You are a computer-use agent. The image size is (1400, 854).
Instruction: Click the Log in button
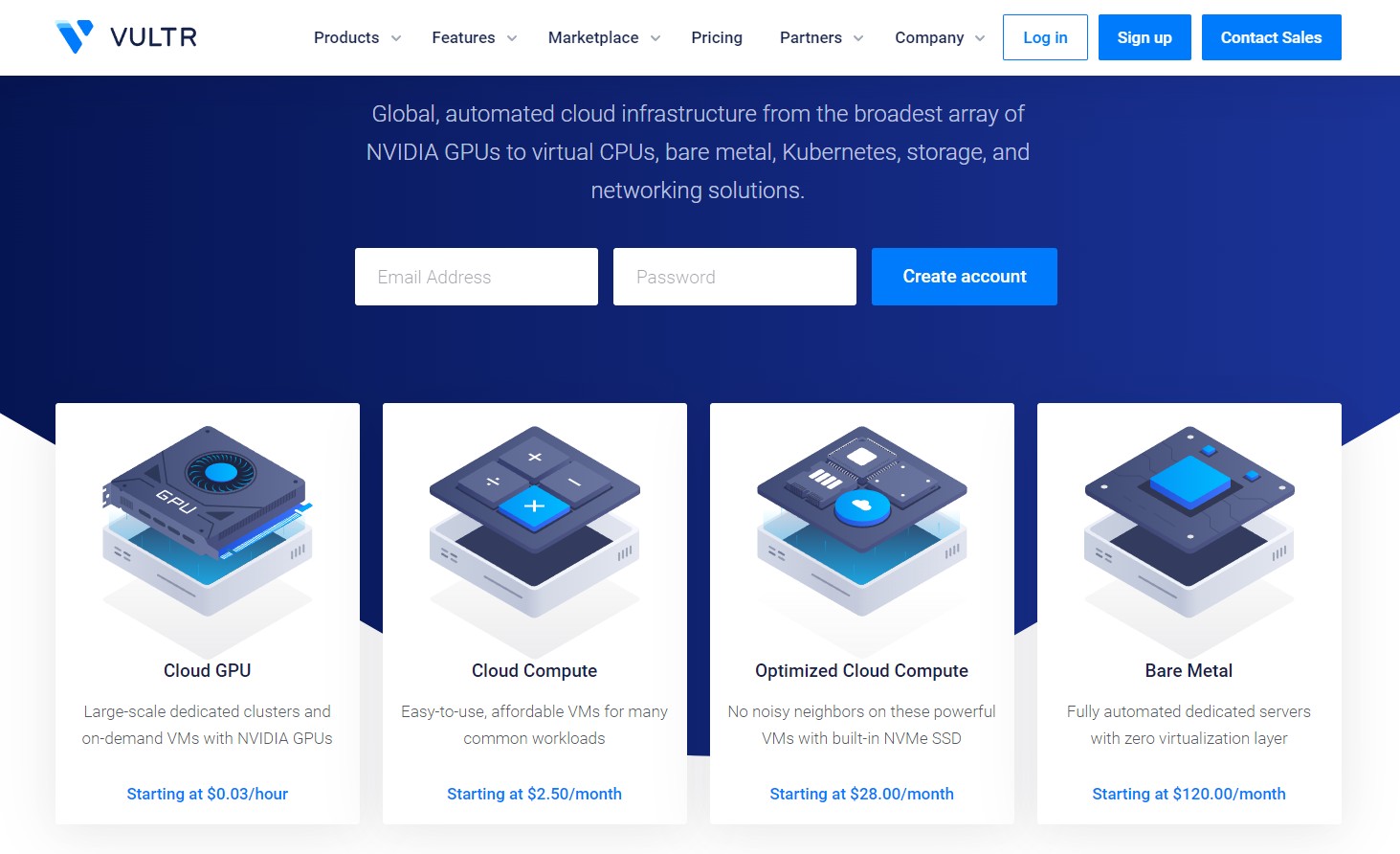[1045, 37]
